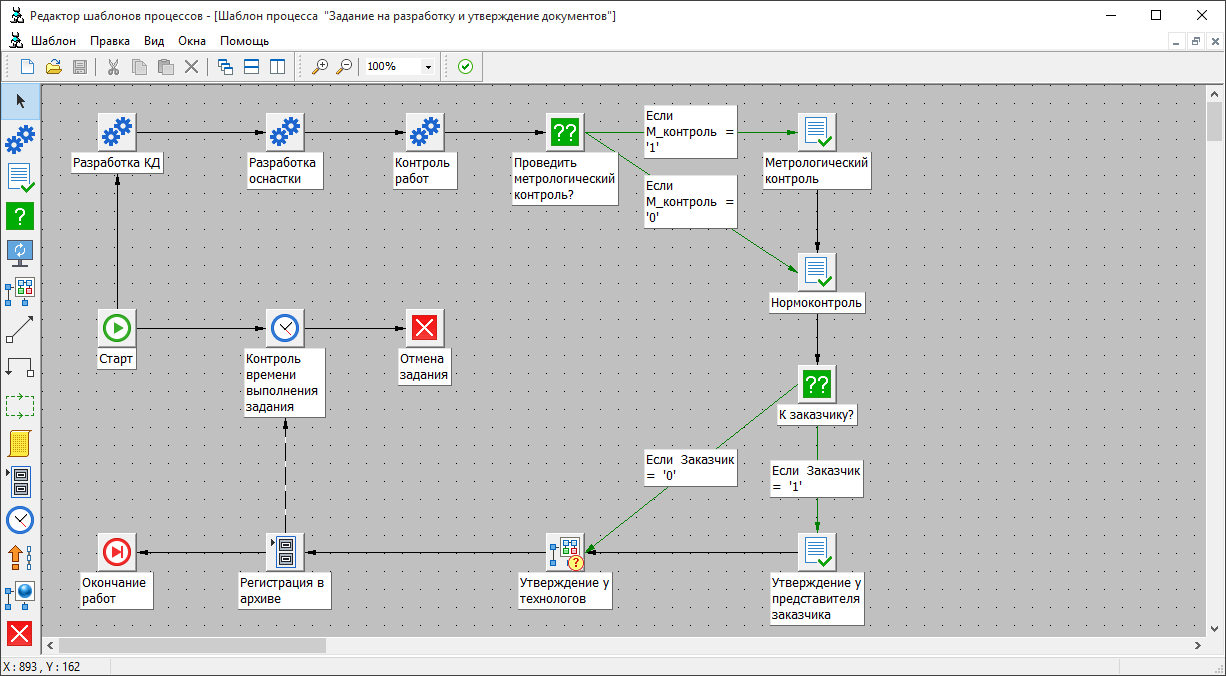Choose the single green question mark palette tool
1226x676 pixels.
(20, 215)
